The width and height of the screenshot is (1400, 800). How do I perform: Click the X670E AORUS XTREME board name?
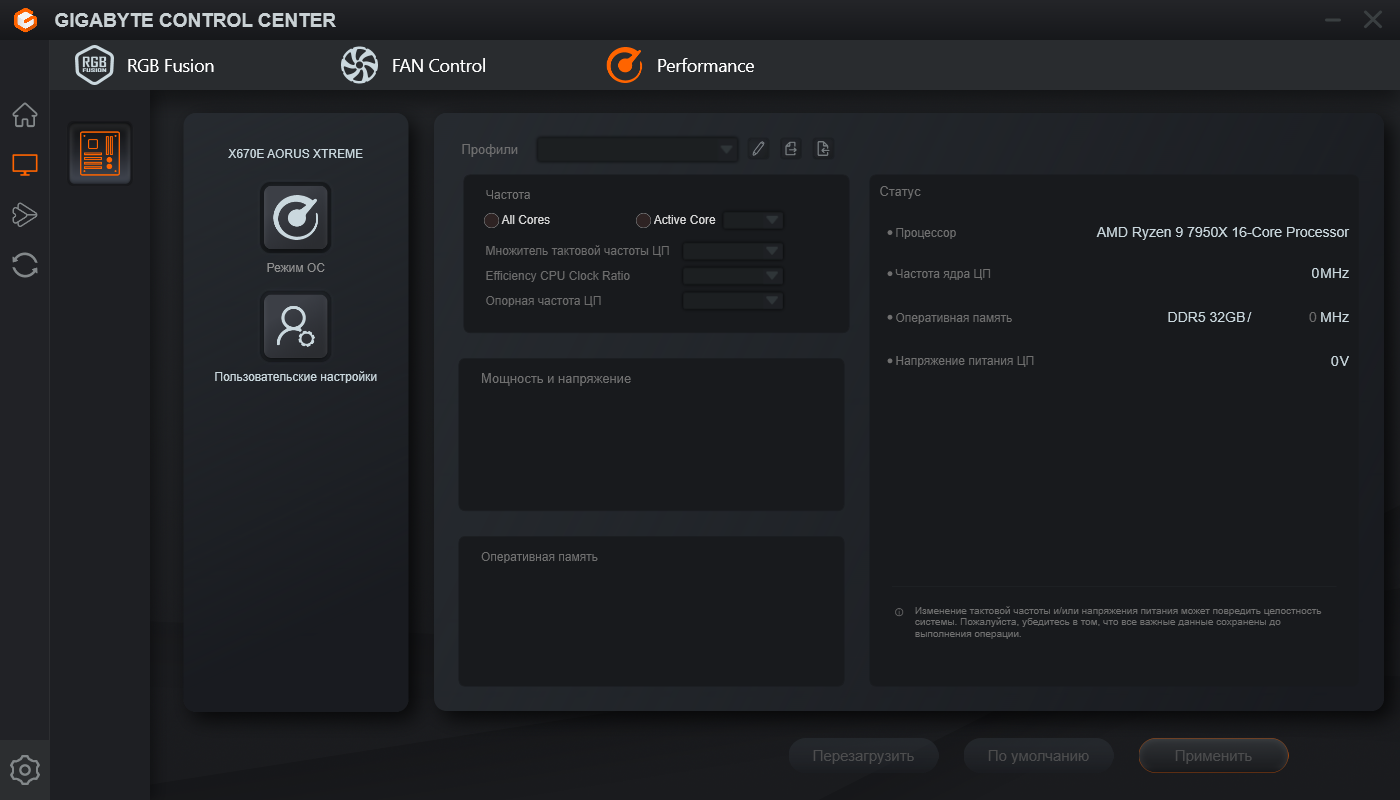coord(296,154)
